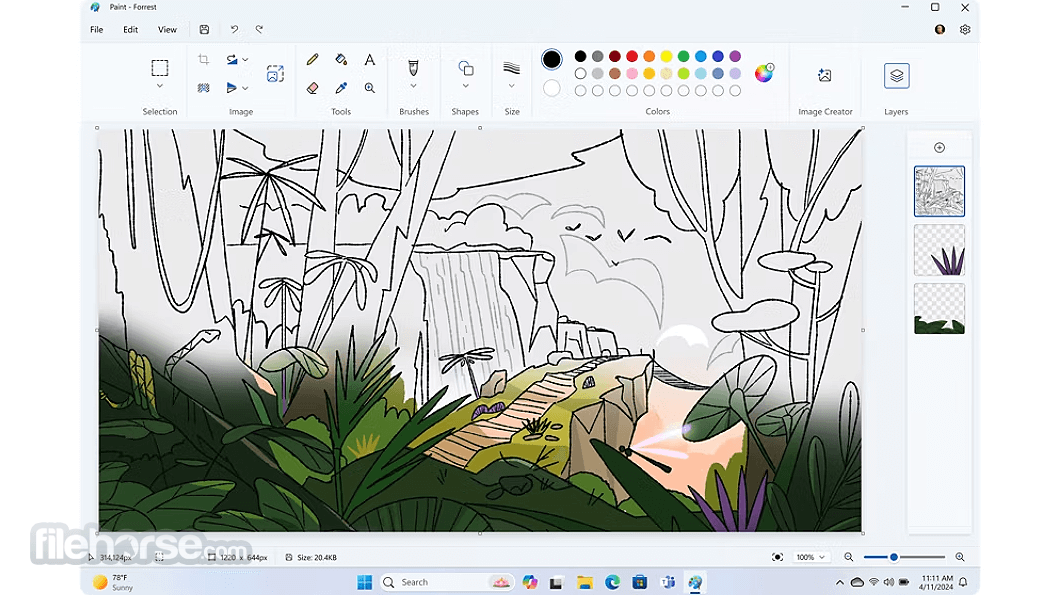This screenshot has width=1061, height=595.
Task: Click the zoom out magnifier
Action: coord(849,557)
